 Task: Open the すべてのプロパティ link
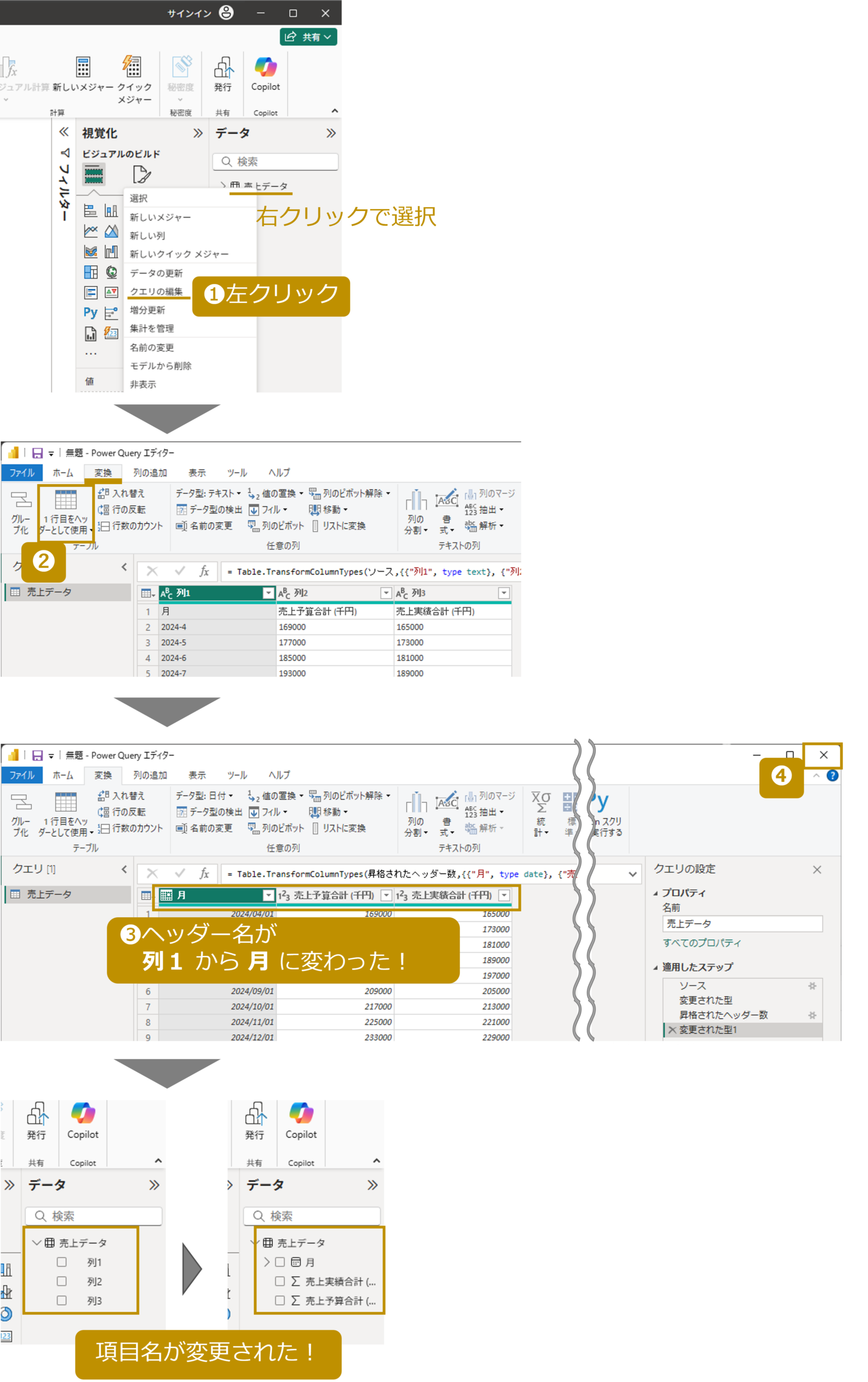(x=702, y=943)
